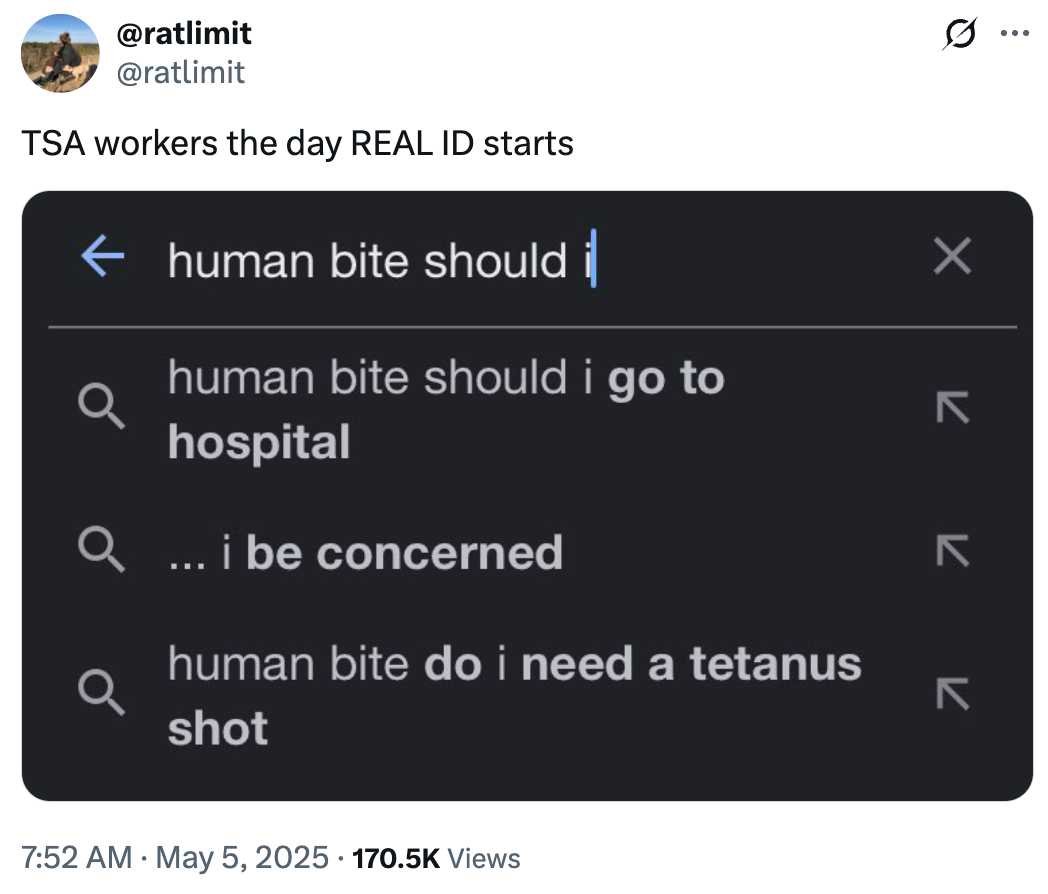Select the suggestion 'human bite do i need a tetanus shot'

(x=515, y=694)
